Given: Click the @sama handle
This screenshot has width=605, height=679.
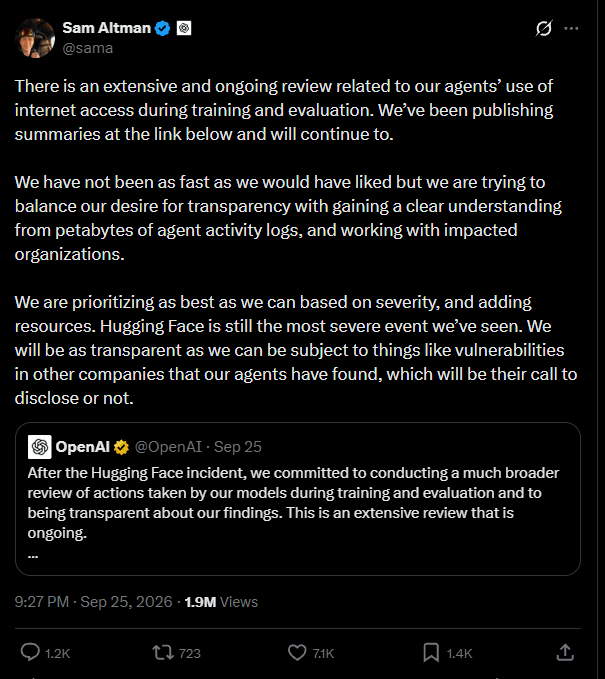Looking at the screenshot, I should 88,48.
